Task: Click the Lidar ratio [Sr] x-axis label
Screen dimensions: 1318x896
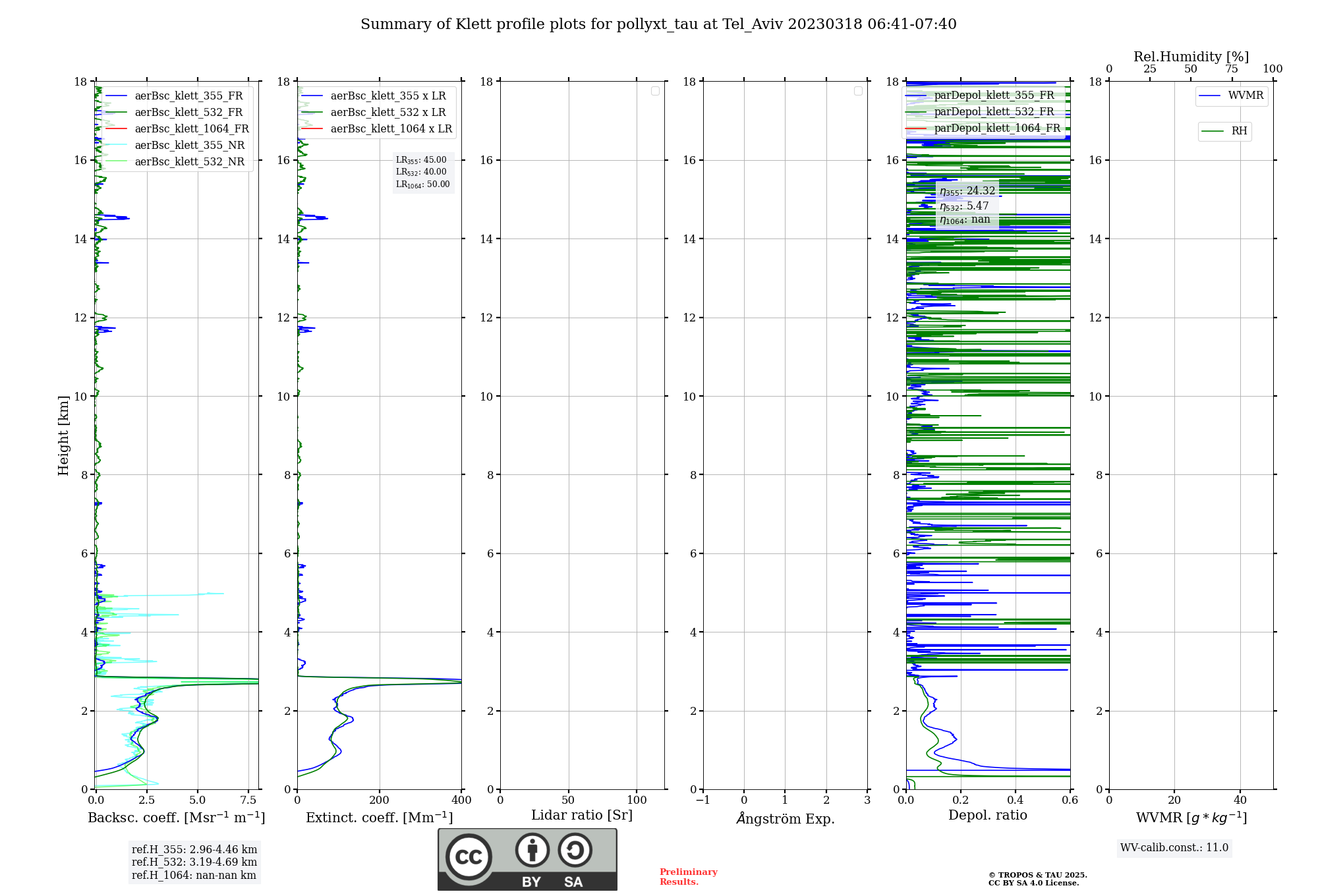Action: (x=582, y=816)
